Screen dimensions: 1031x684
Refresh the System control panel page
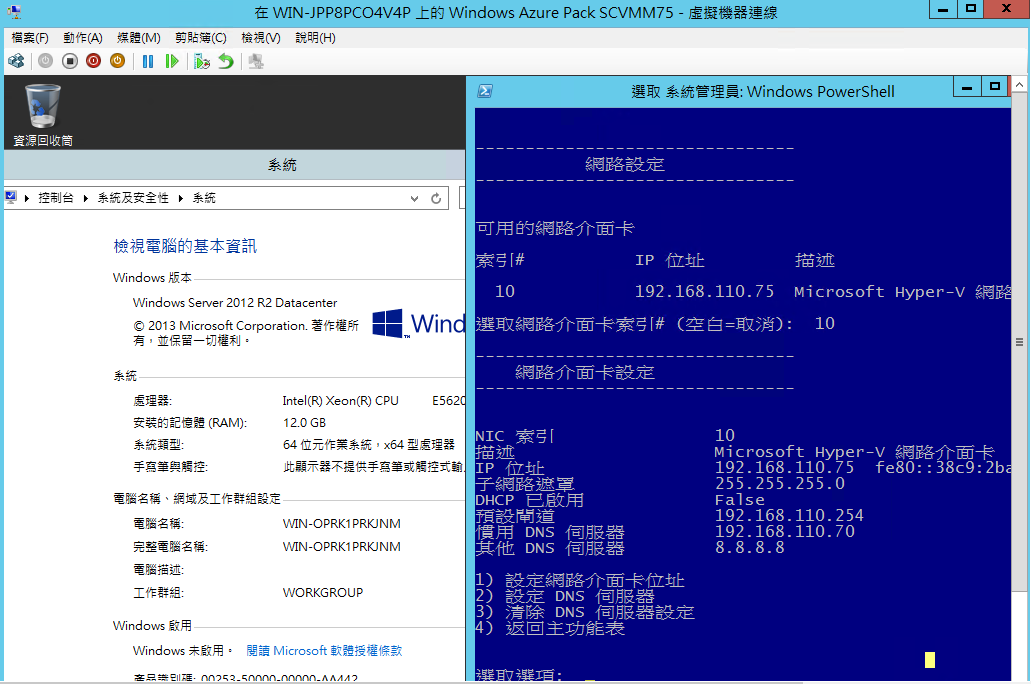(436, 198)
